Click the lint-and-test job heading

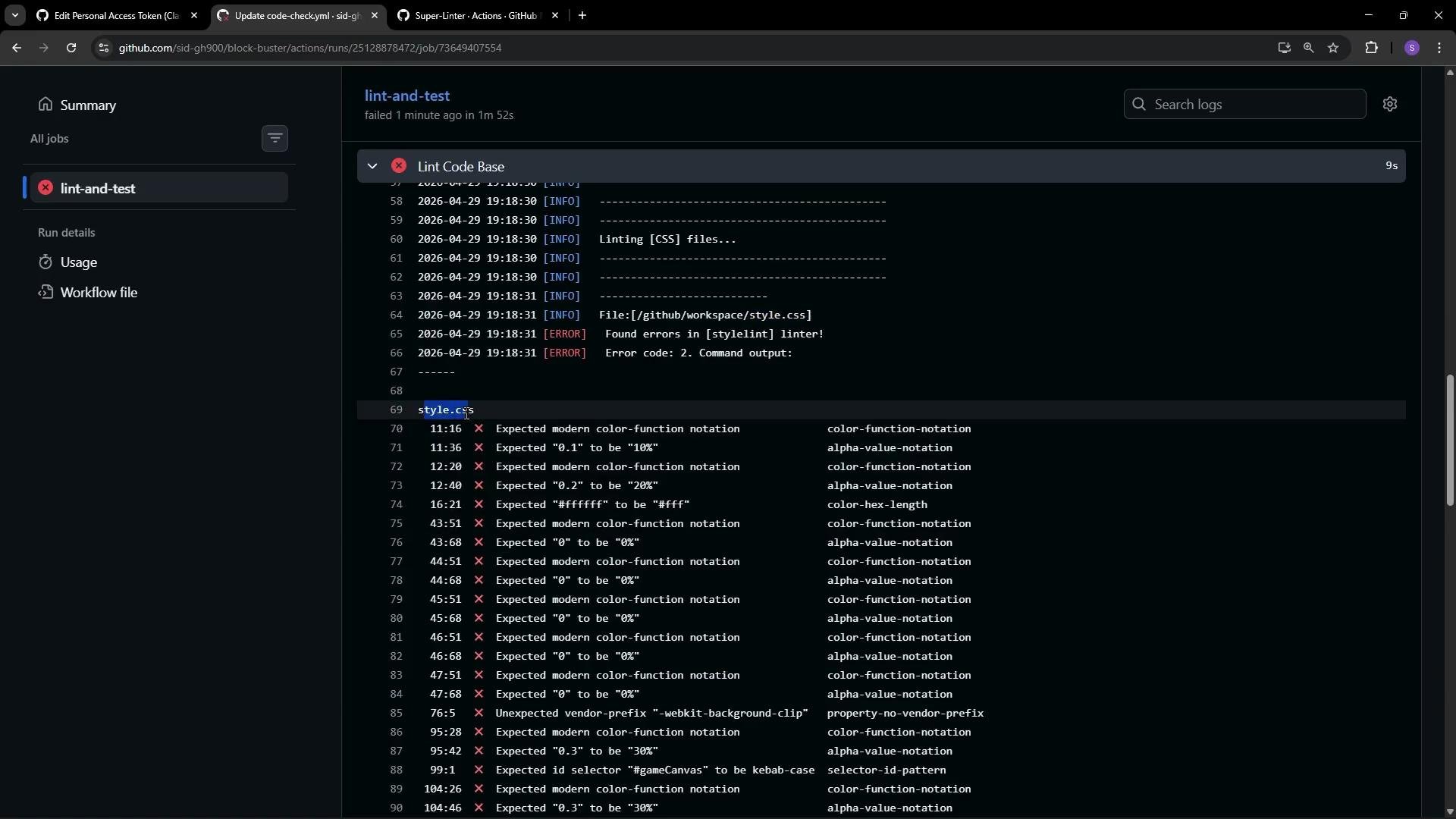(407, 96)
